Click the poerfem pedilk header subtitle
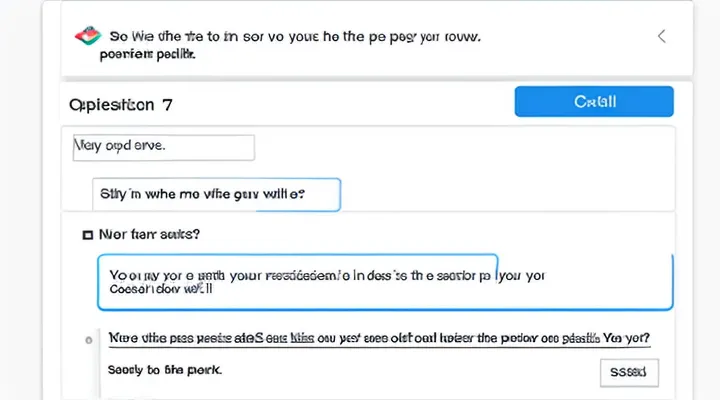This screenshot has height=400, width=720. click(x=148, y=56)
